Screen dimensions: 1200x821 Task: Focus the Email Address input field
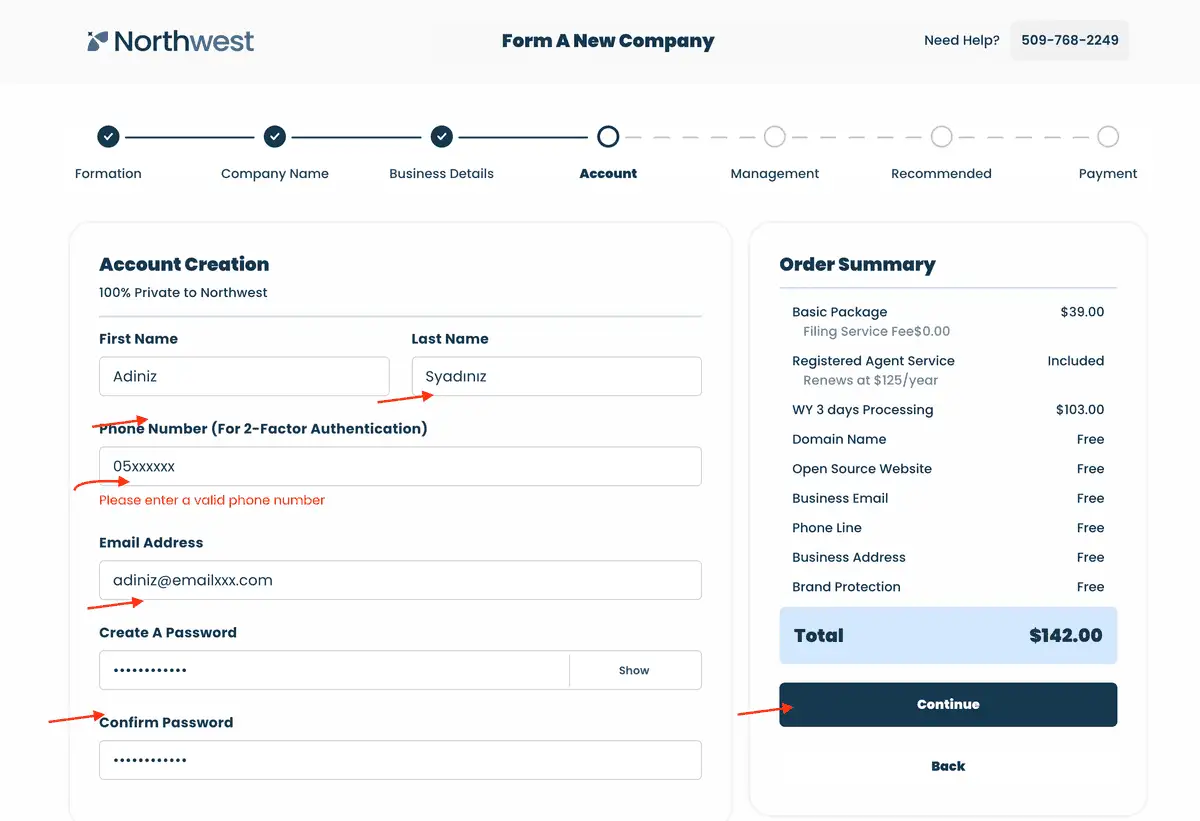[400, 581]
